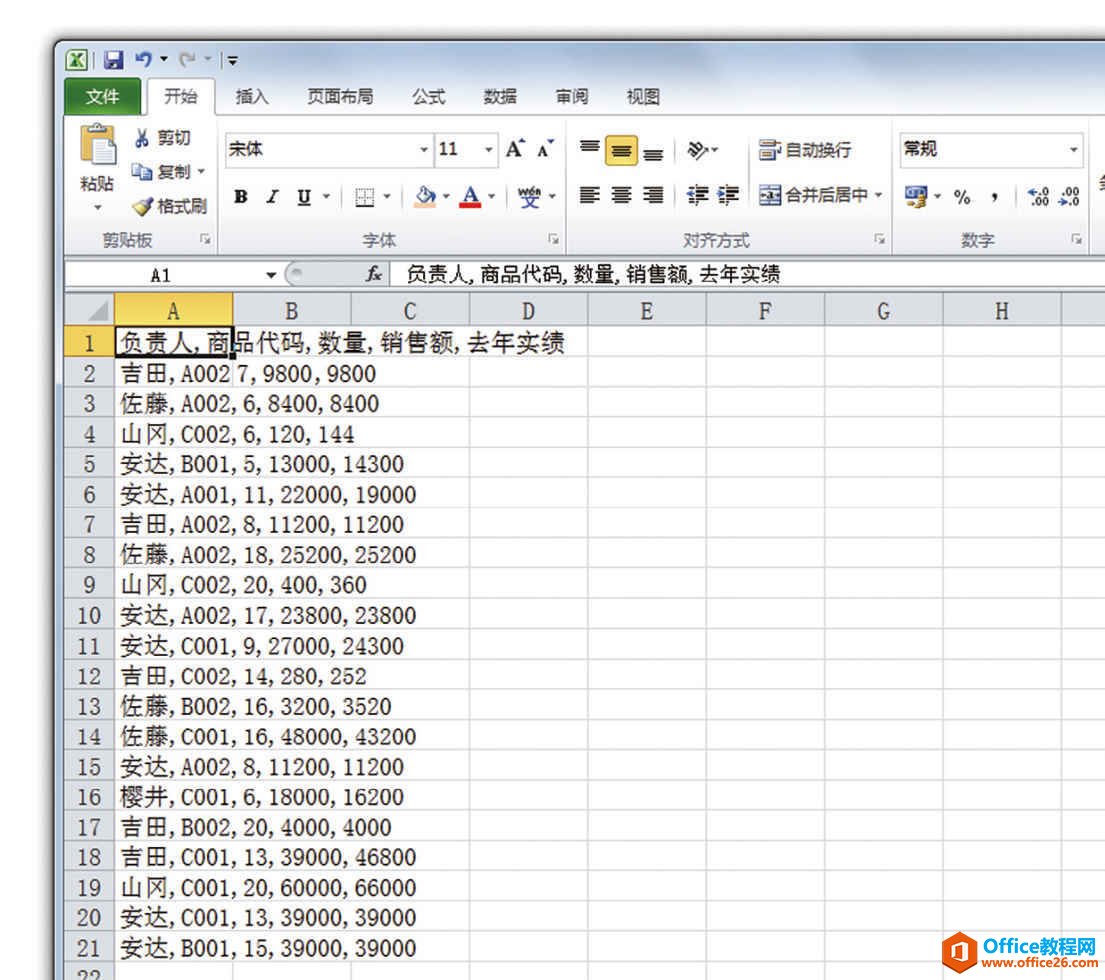The height and width of the screenshot is (980, 1105).
Task: Toggle bold formatting
Action: point(240,197)
